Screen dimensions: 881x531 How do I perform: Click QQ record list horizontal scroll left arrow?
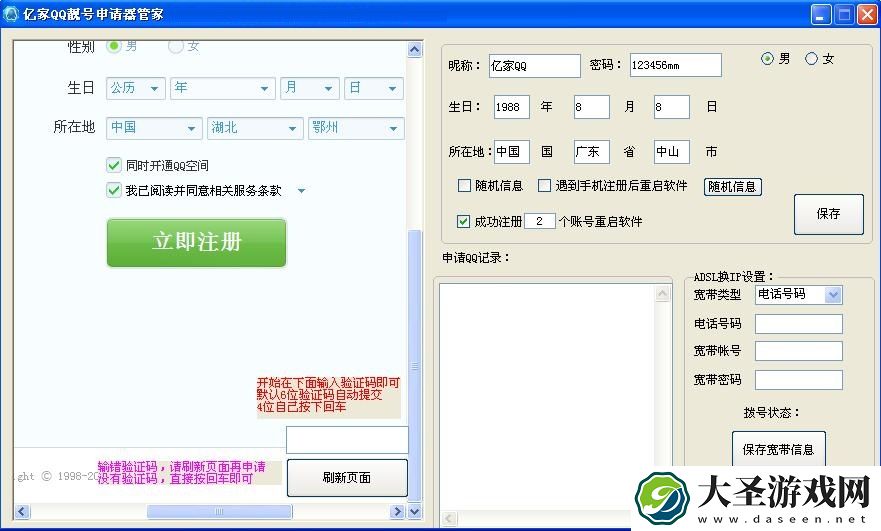(x=449, y=518)
